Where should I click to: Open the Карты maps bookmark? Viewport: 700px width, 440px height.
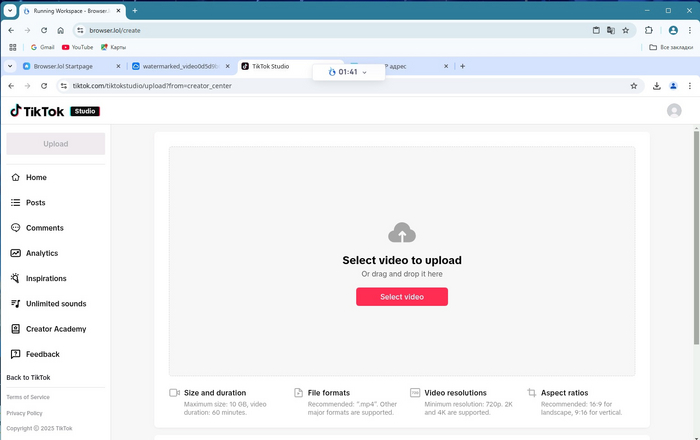pos(113,47)
